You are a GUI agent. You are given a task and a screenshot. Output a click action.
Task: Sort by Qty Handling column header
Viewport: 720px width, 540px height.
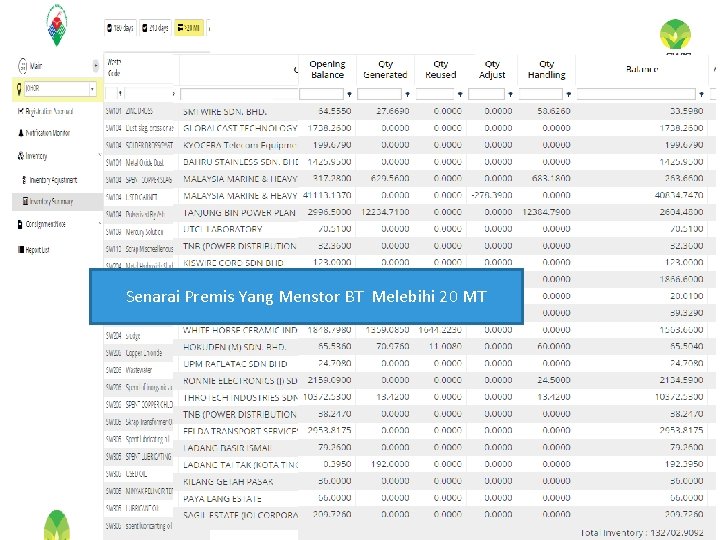tap(546, 69)
